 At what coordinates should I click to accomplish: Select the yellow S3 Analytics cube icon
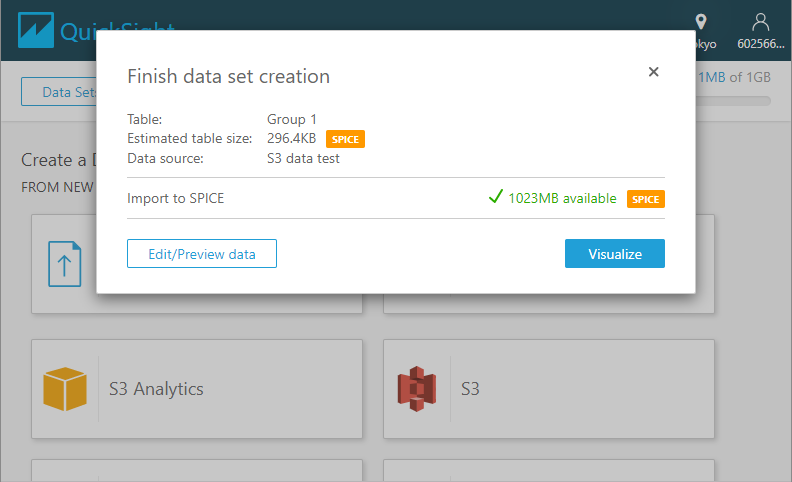pos(65,389)
